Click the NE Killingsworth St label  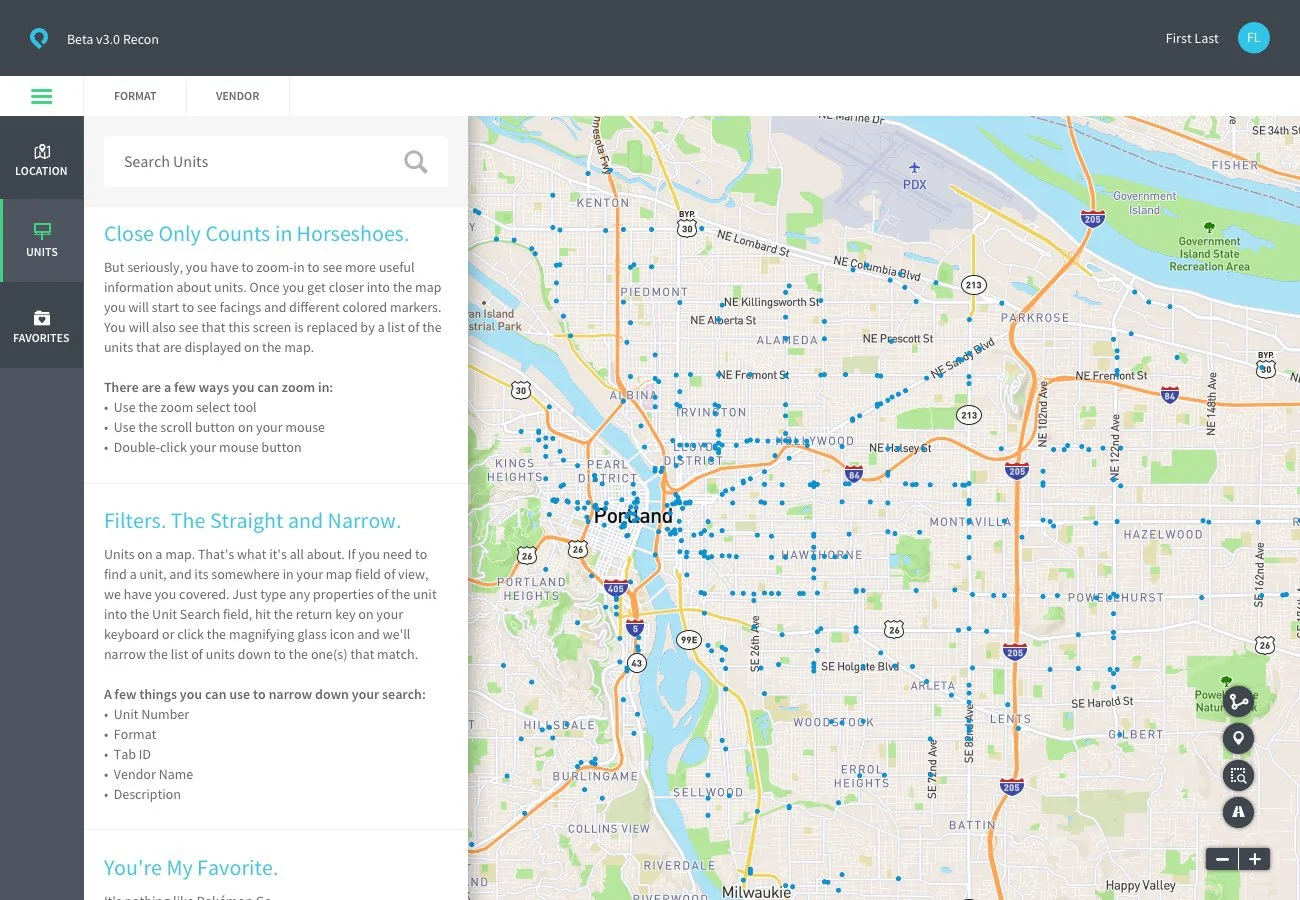click(773, 302)
